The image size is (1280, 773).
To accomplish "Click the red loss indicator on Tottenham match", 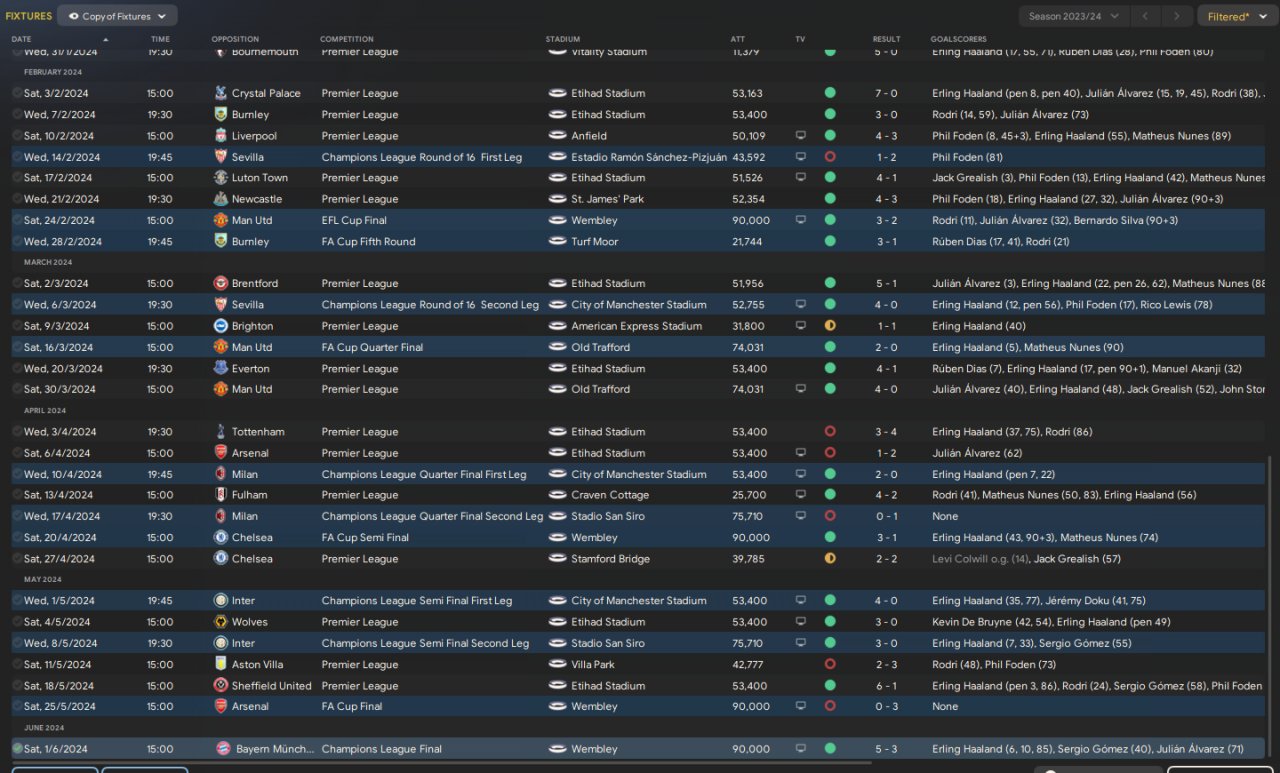I will [x=830, y=432].
